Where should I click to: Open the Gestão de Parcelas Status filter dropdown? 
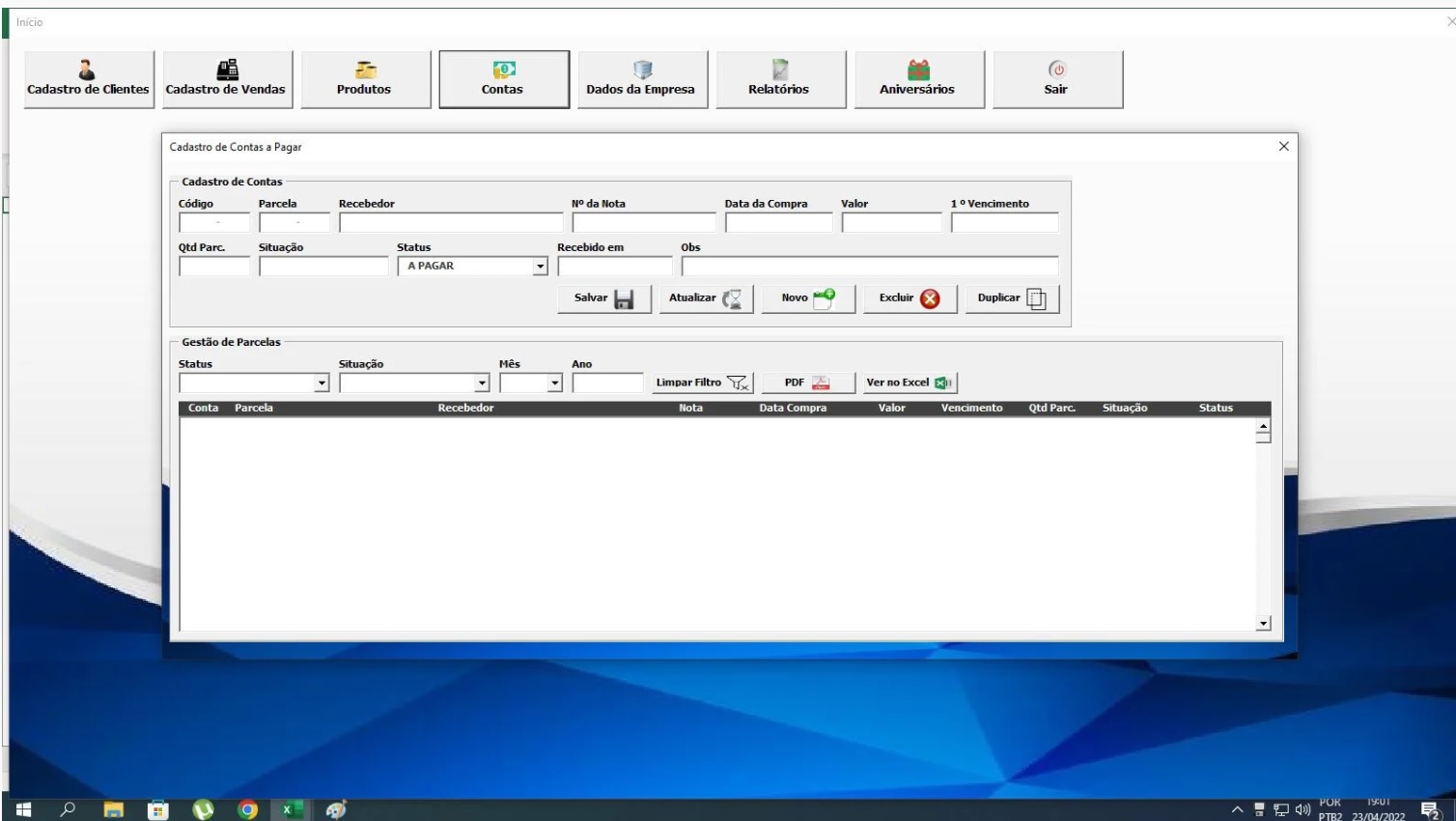322,383
